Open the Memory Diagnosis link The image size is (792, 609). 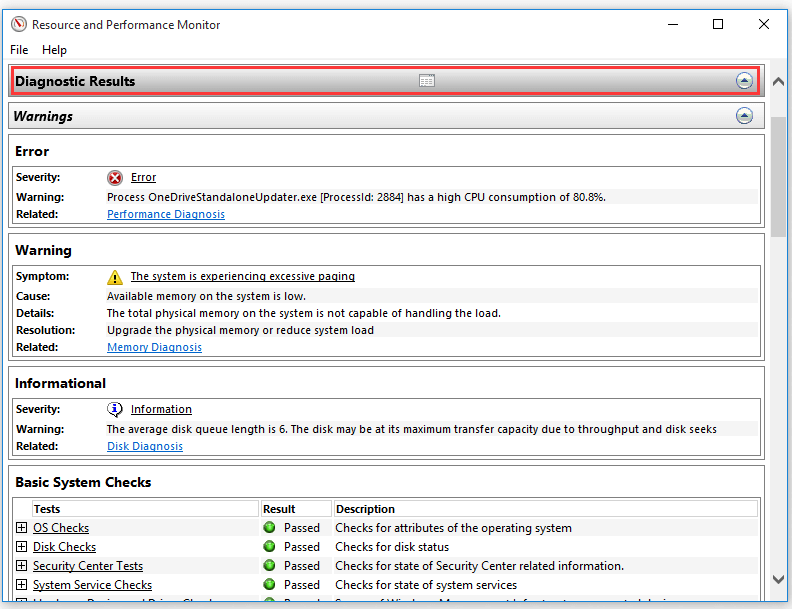click(154, 347)
